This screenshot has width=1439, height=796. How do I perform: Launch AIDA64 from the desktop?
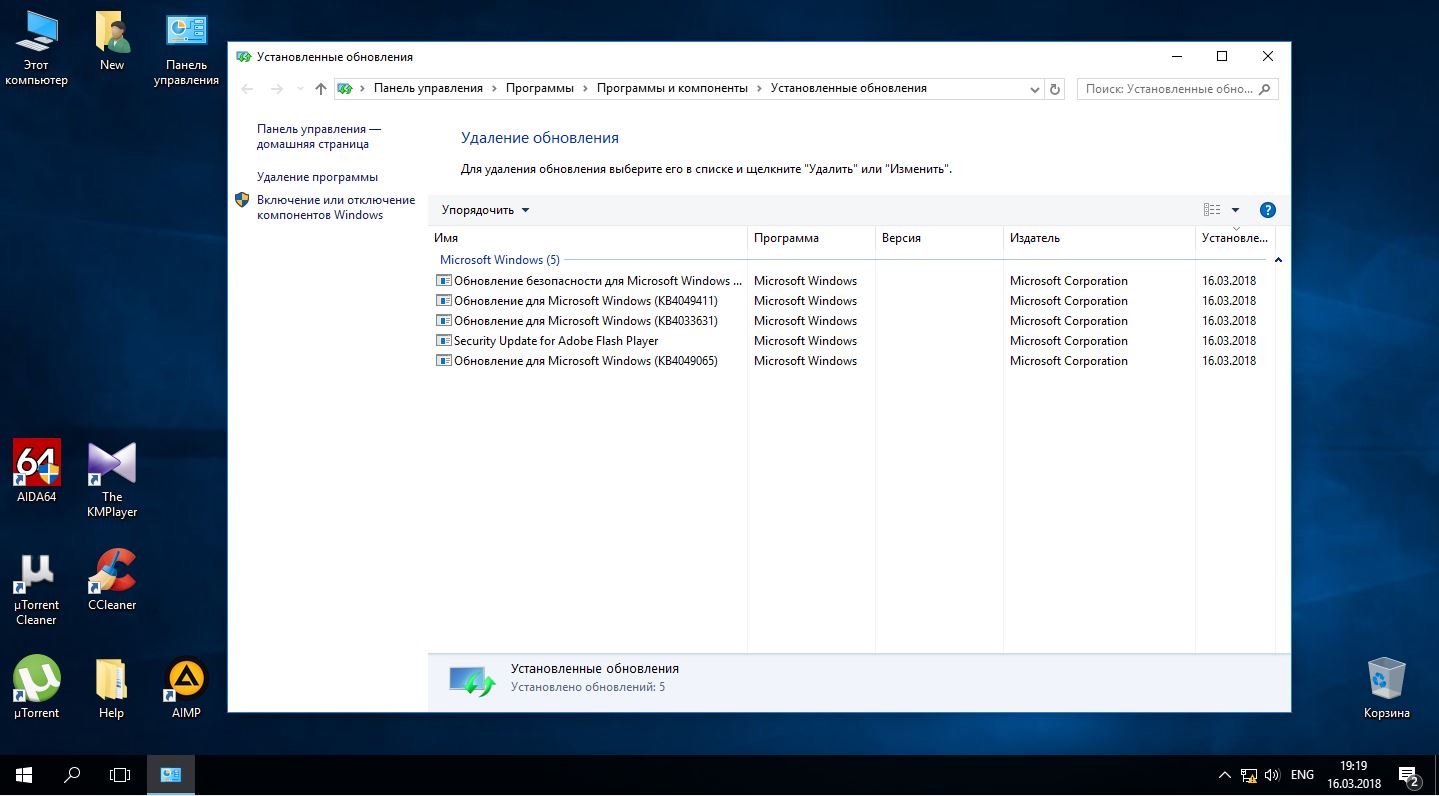[37, 470]
